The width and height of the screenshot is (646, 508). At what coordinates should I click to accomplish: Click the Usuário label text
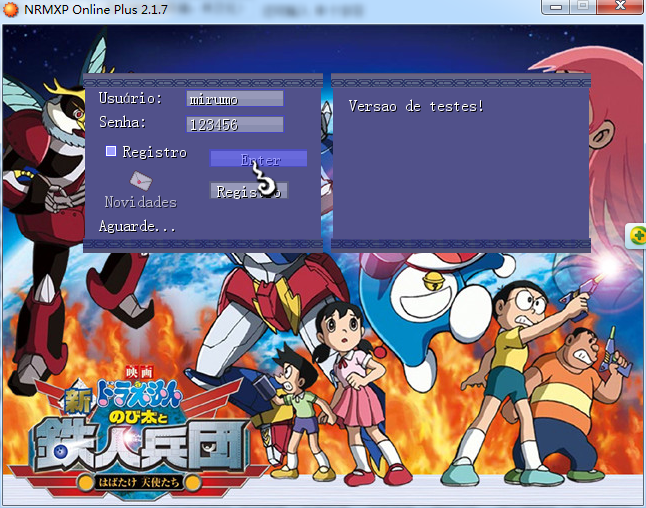[130, 98]
